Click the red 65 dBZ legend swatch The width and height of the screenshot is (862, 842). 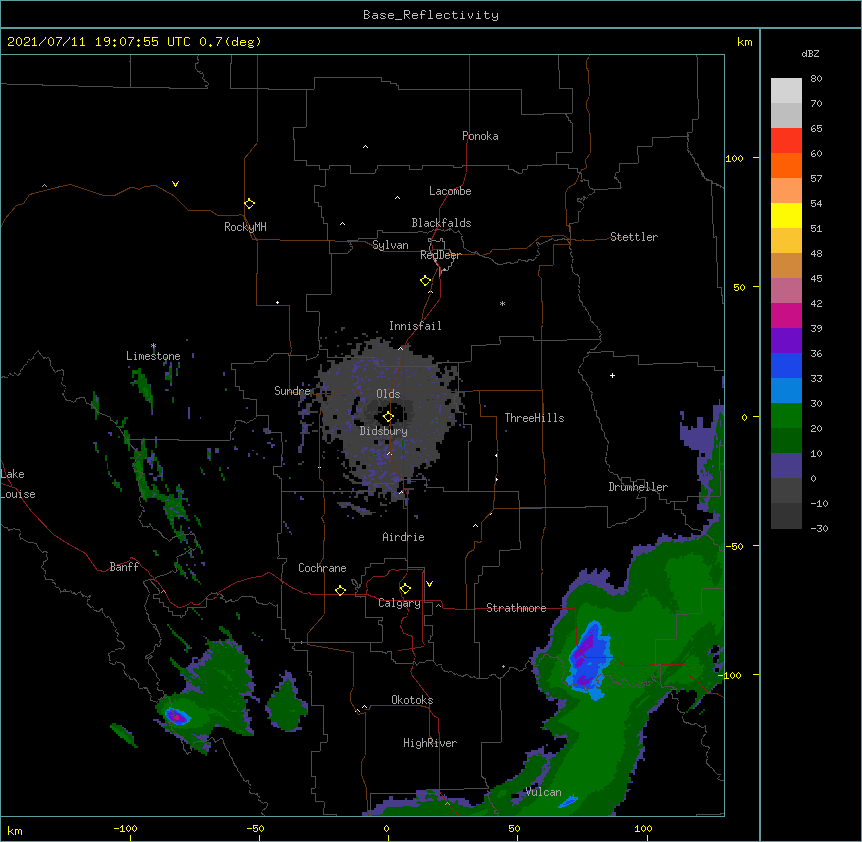click(786, 140)
